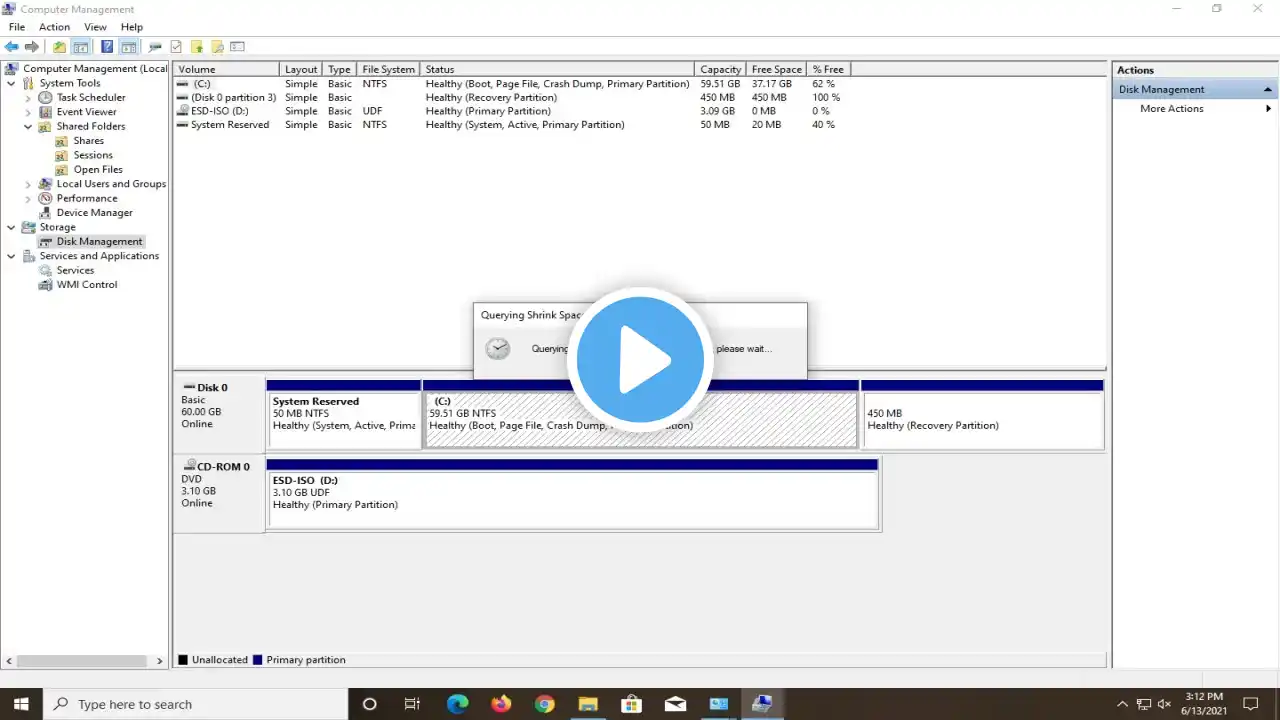Expand the More Actions submenu arrow
The width and height of the screenshot is (1280, 720).
coord(1268,108)
